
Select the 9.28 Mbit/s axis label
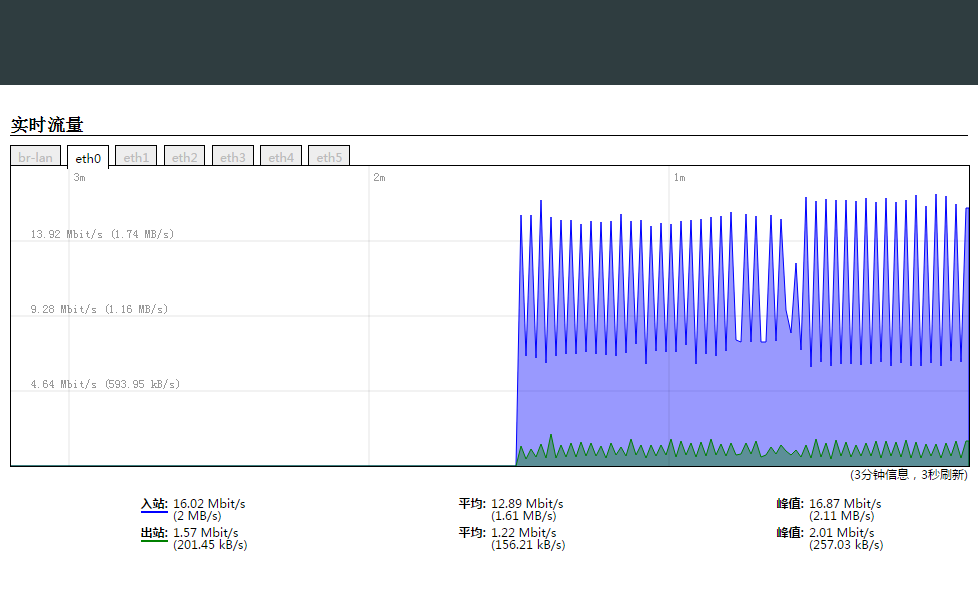click(99, 309)
